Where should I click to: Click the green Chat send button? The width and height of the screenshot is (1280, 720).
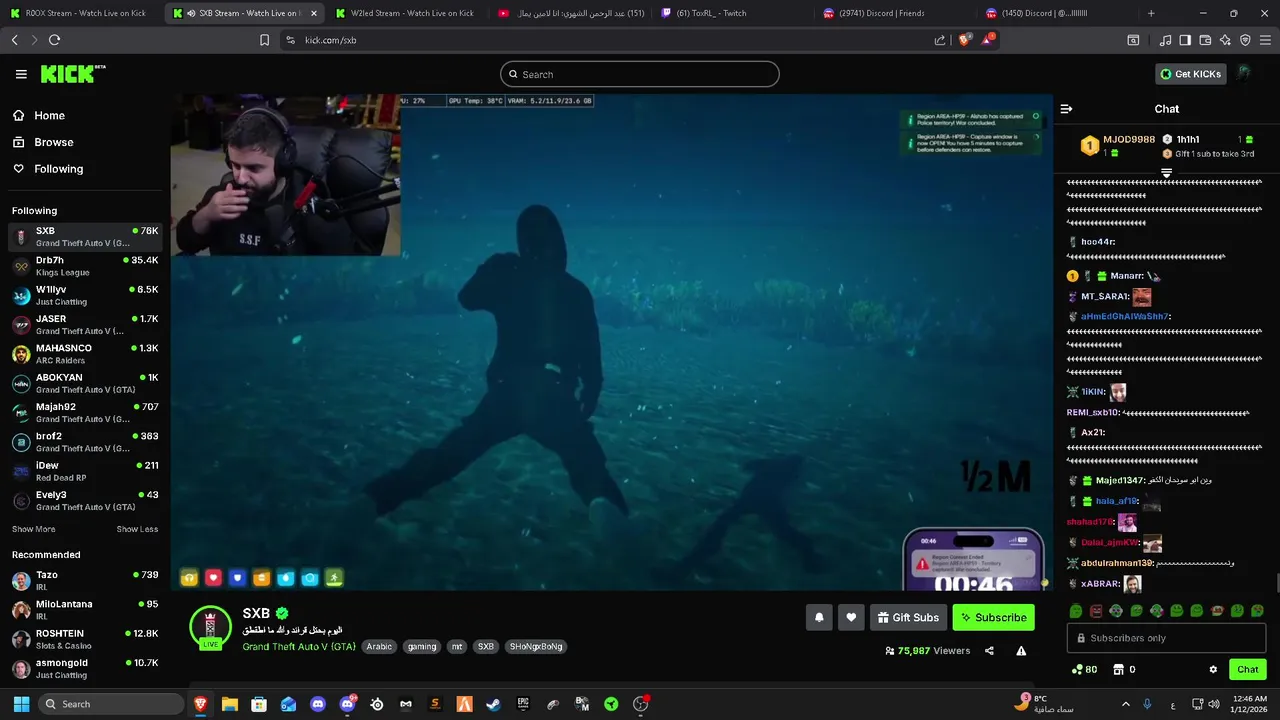tap(1247, 670)
